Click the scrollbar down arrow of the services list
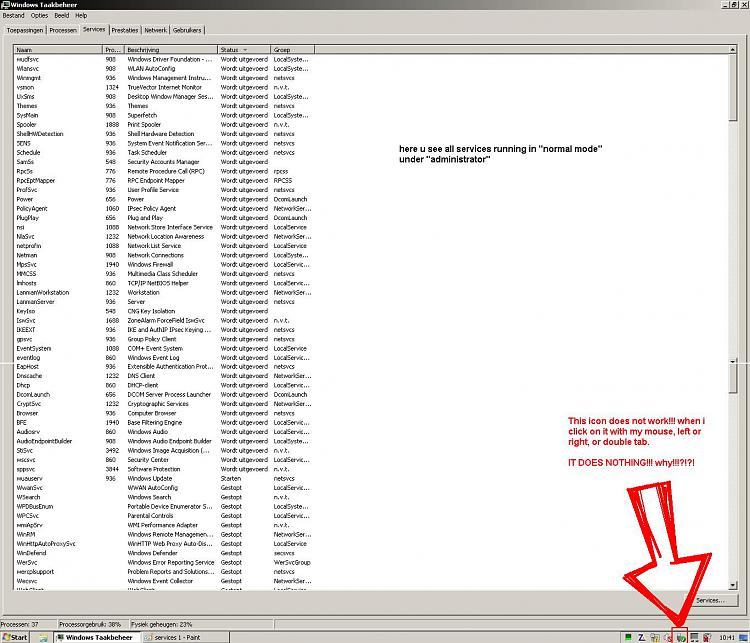The width and height of the screenshot is (750, 643). (x=733, y=585)
